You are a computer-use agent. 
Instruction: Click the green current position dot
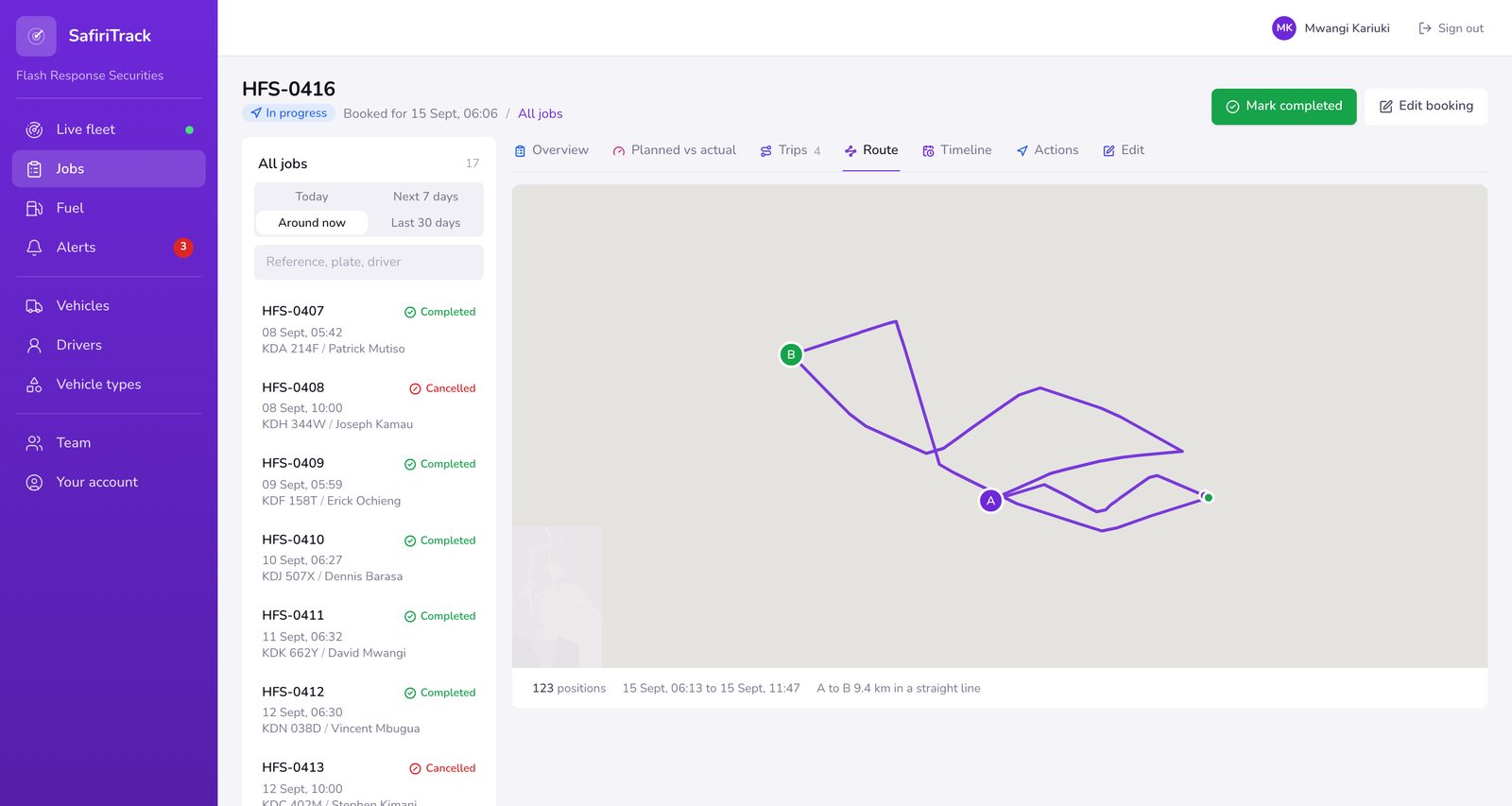(1208, 497)
